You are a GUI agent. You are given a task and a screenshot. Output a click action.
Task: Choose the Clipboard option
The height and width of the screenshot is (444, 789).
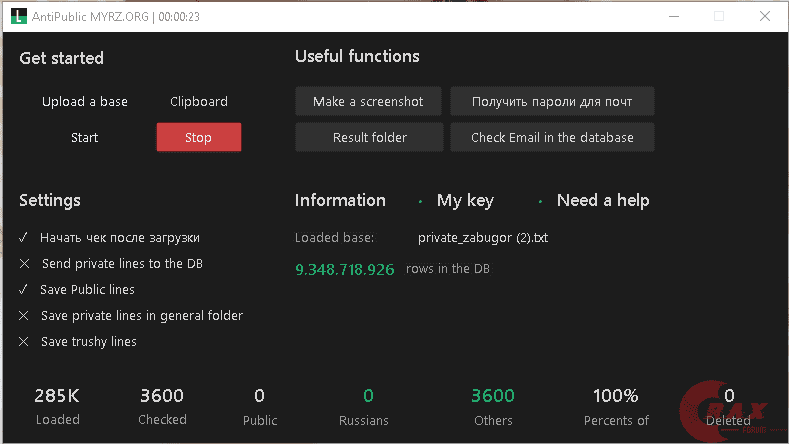[x=199, y=102]
